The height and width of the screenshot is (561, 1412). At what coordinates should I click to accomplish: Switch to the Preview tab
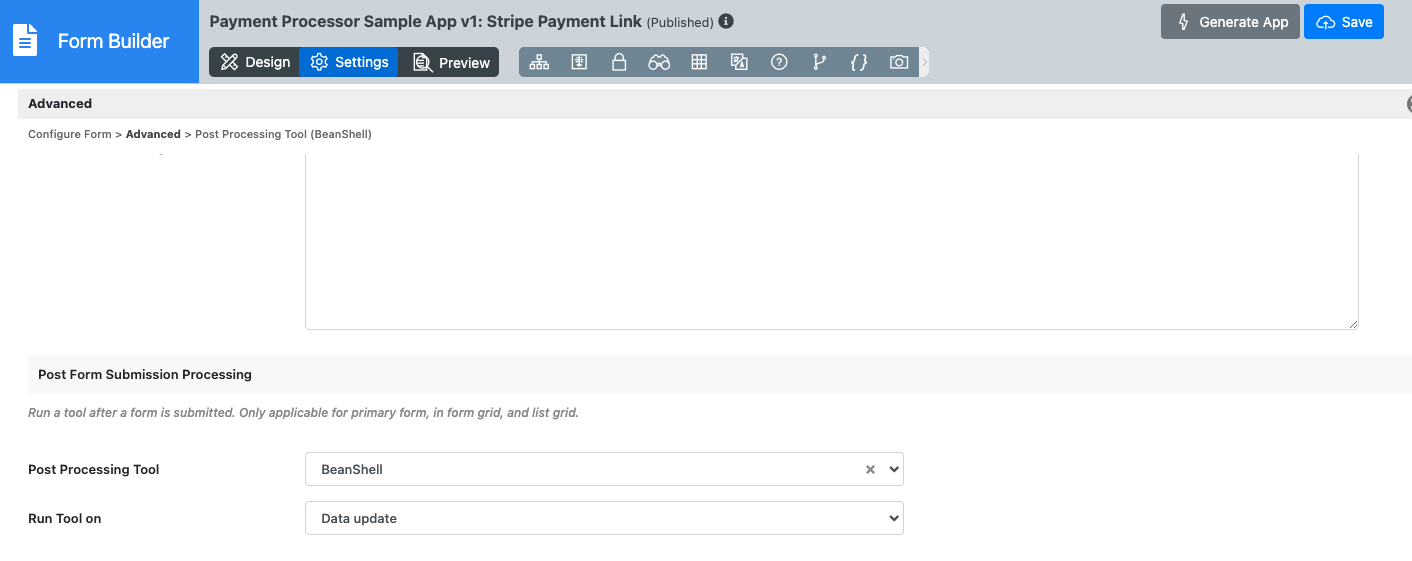[x=451, y=62]
